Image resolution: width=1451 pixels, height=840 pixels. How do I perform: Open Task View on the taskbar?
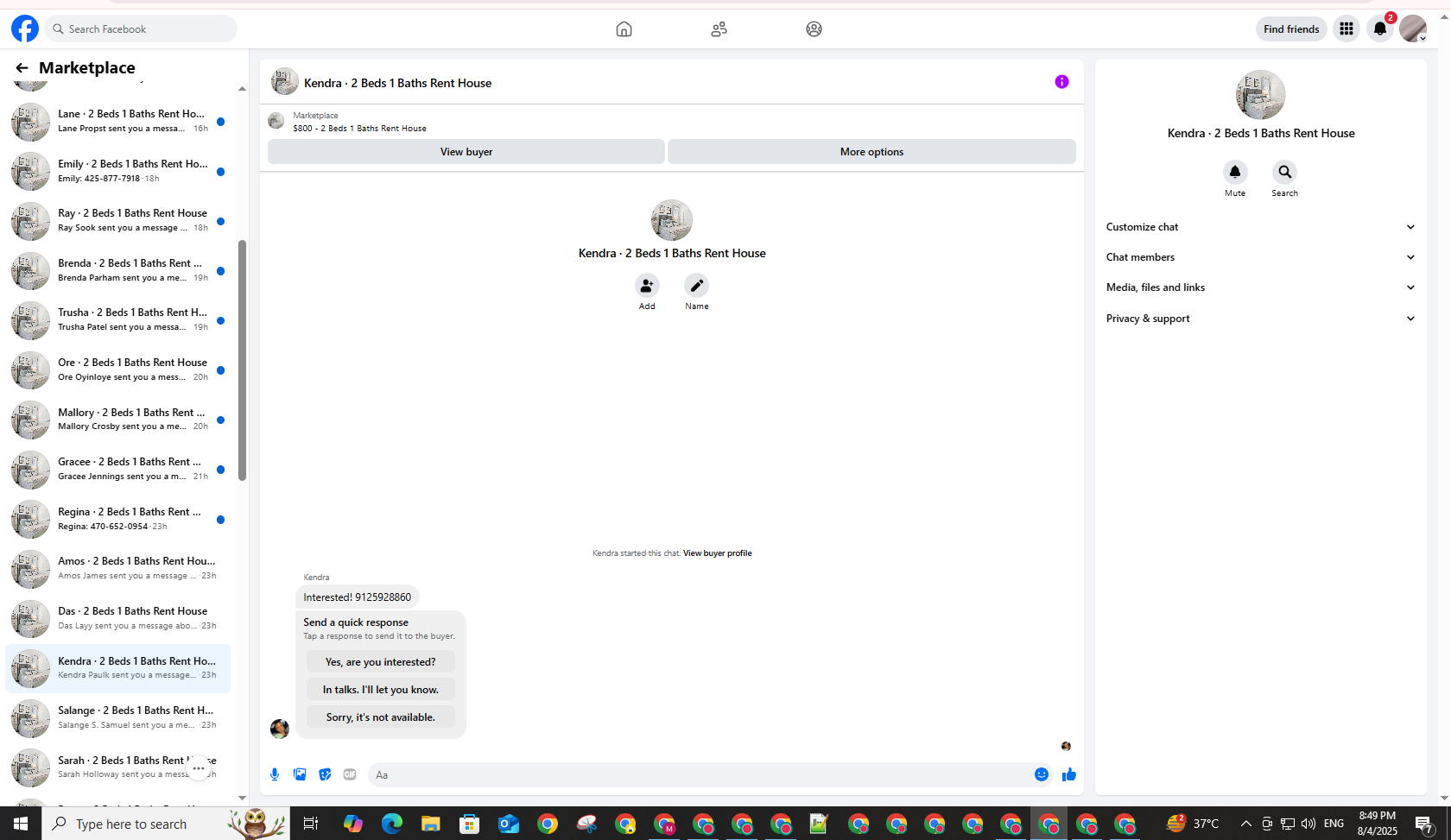click(x=311, y=824)
